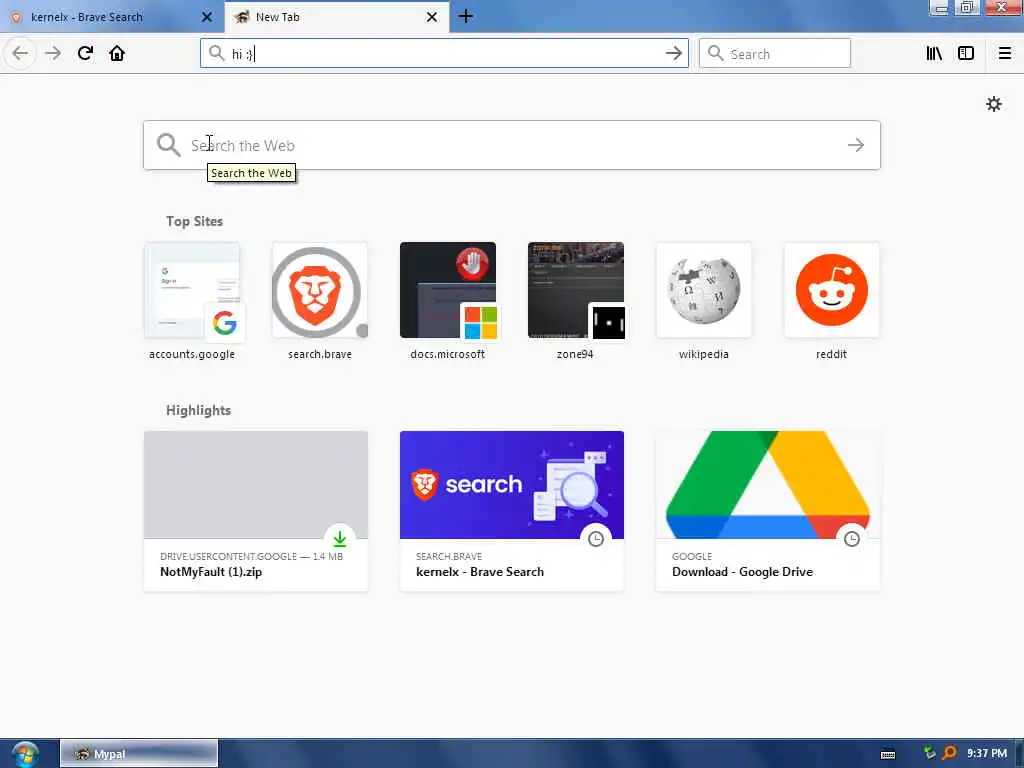
Task: Go back with the Back arrow button
Action: click(x=20, y=53)
